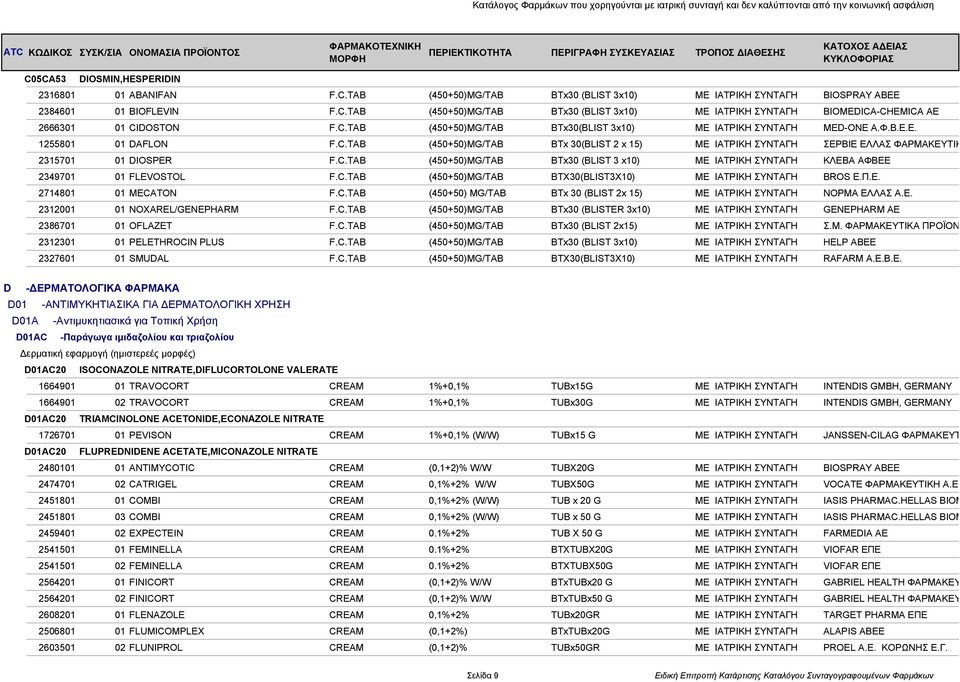Screen dimensions: 960x682
Task: Click holder HELP ABEE
Action: 849,242
